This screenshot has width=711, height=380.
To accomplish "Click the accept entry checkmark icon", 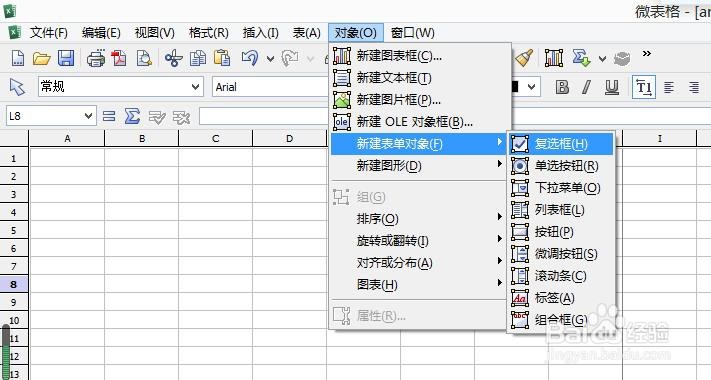I will [x=157, y=117].
